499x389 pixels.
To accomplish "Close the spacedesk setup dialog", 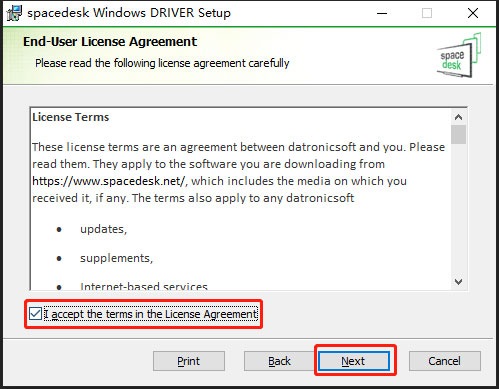I will click(473, 13).
